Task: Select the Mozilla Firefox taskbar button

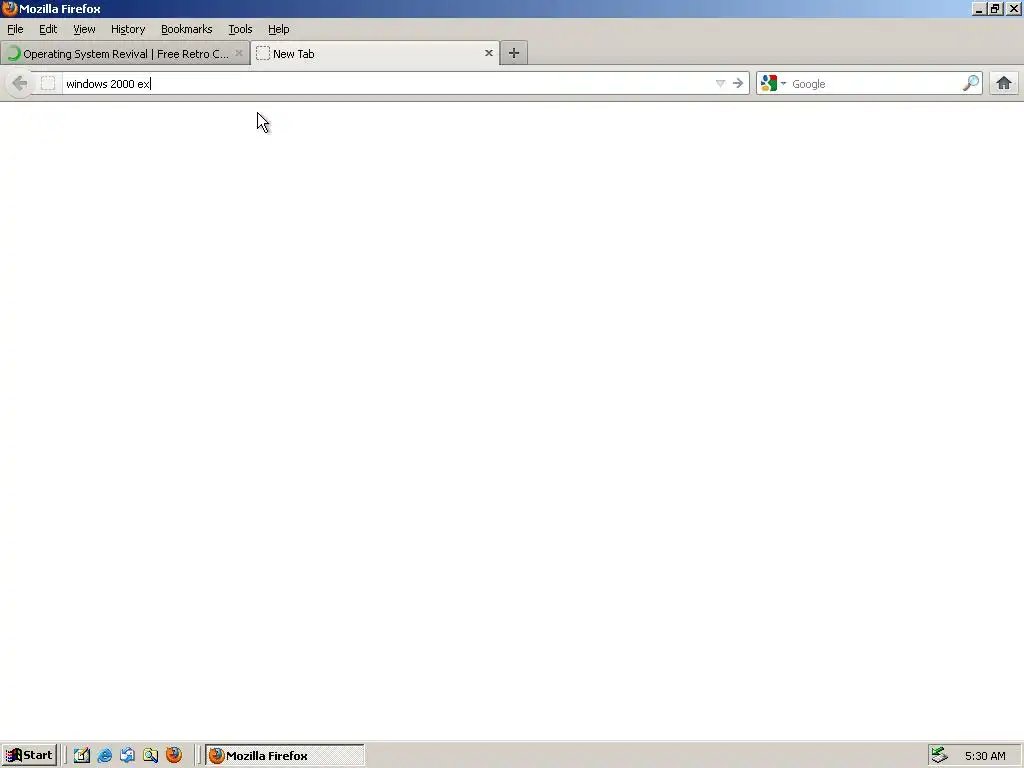Action: 285,756
